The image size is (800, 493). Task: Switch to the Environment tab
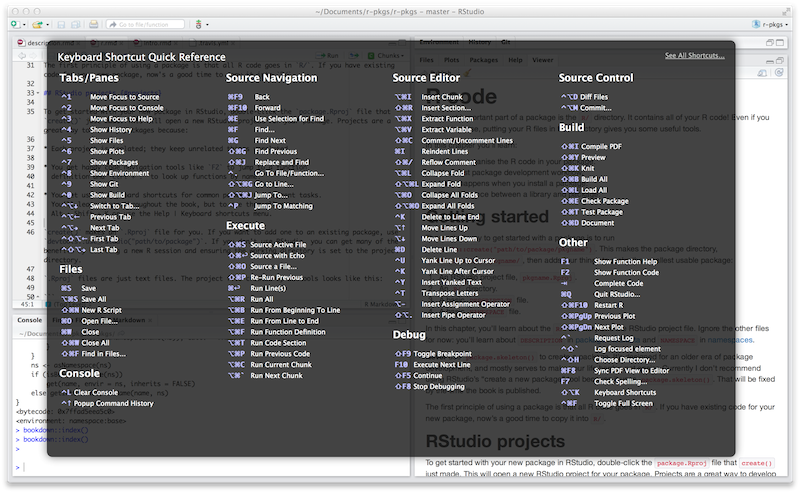point(439,44)
